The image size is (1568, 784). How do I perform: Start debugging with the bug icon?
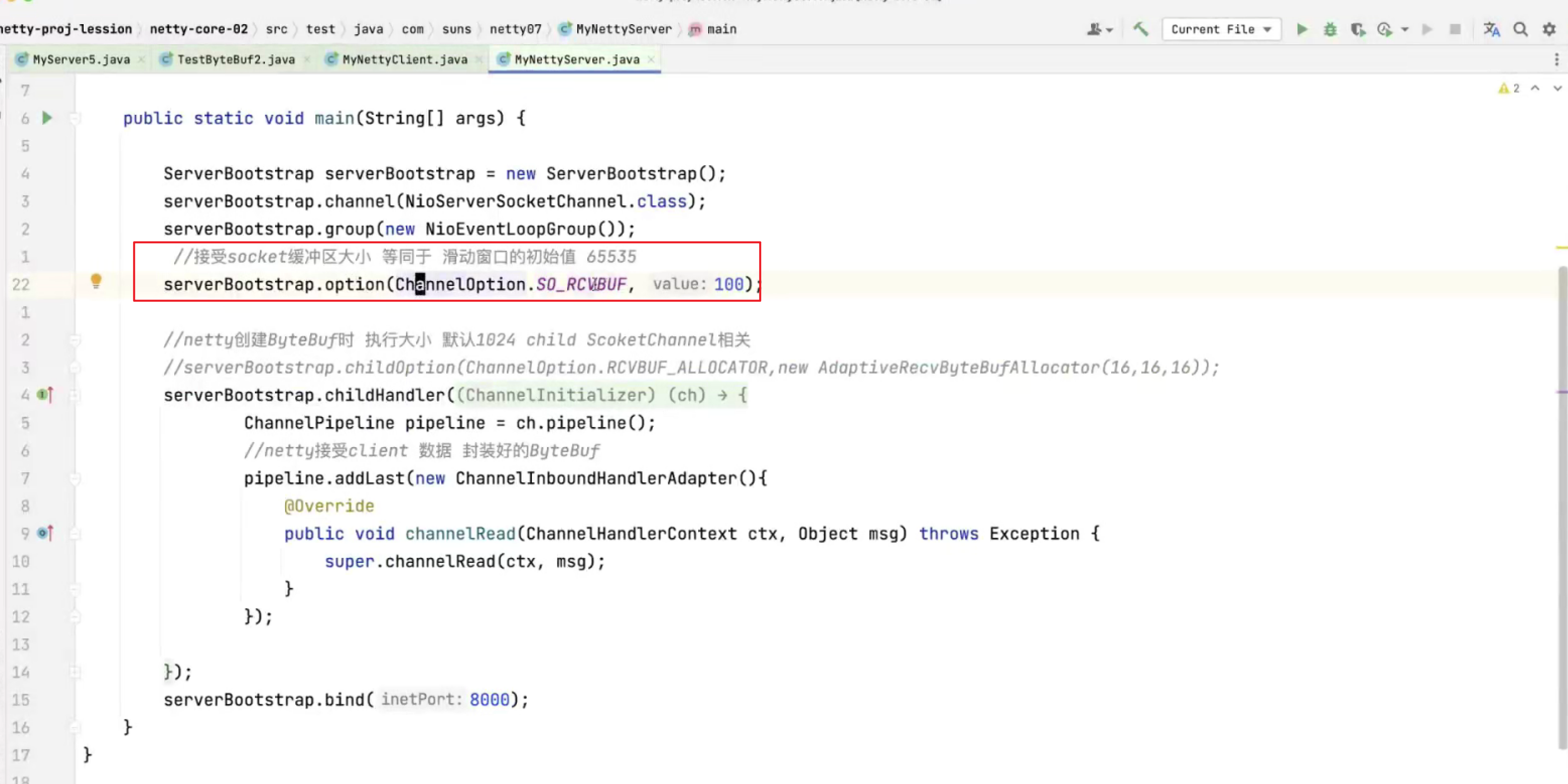(x=1330, y=29)
